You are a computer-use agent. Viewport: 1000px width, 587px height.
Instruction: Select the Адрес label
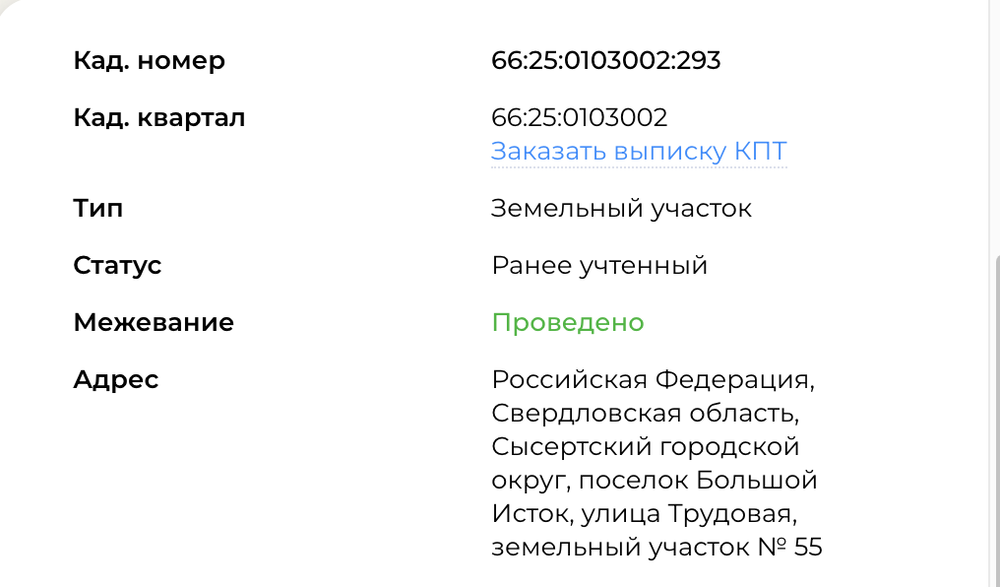pyautogui.click(x=116, y=380)
